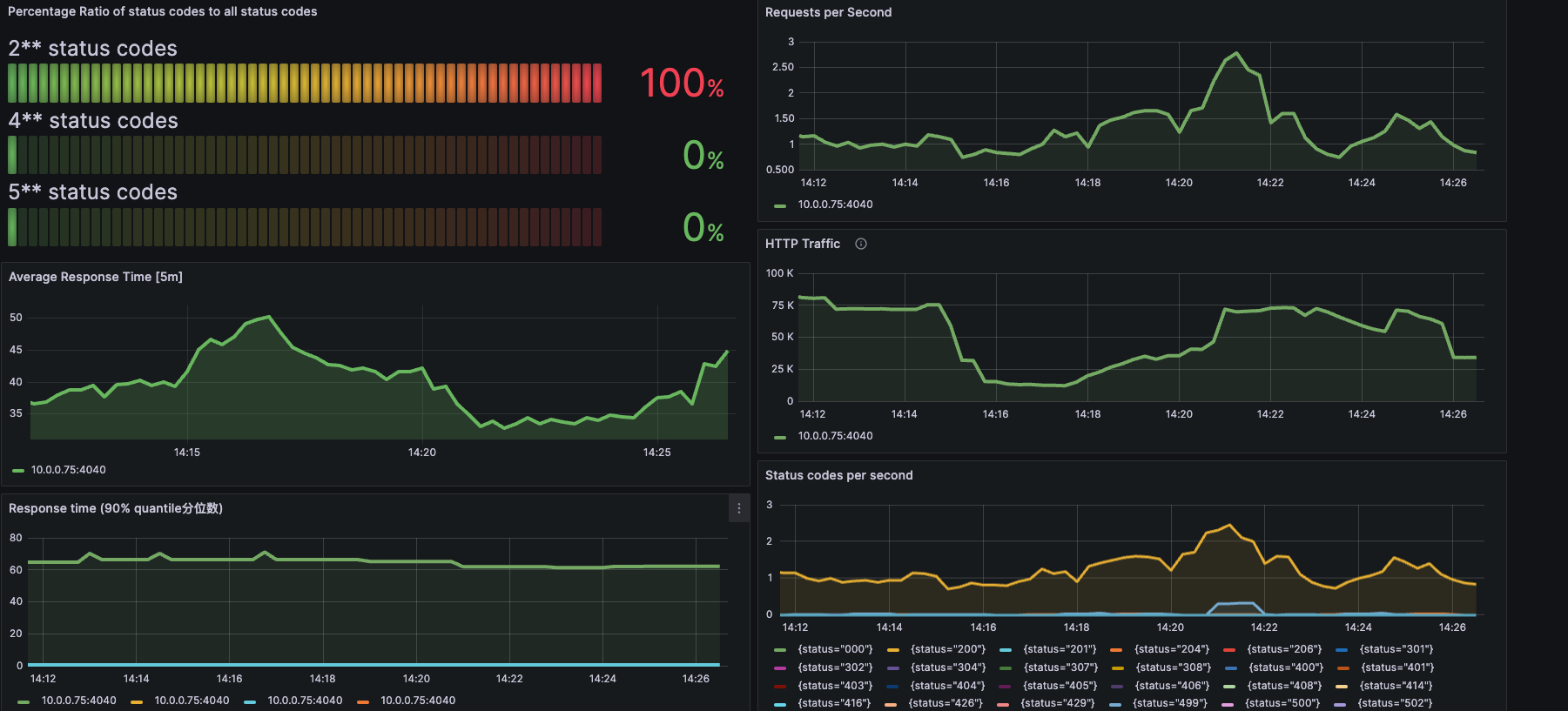Open the Requests per Second panel title menu
Image resolution: width=1568 pixels, height=711 pixels.
[x=828, y=12]
